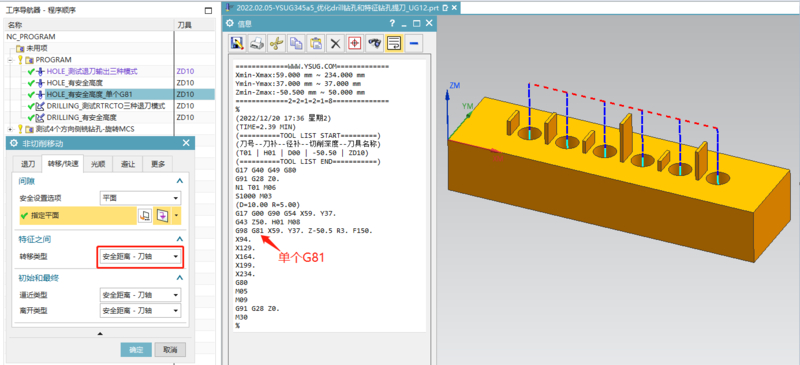Click the 确定 button
800x365 pixels.
(136, 350)
